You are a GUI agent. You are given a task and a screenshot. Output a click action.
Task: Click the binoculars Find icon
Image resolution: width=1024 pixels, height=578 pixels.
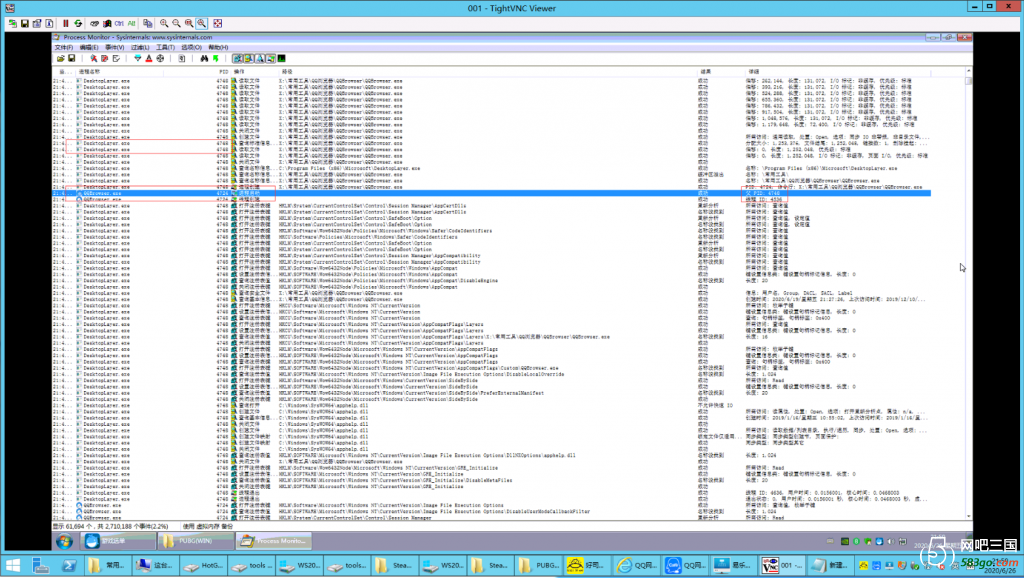[204, 59]
